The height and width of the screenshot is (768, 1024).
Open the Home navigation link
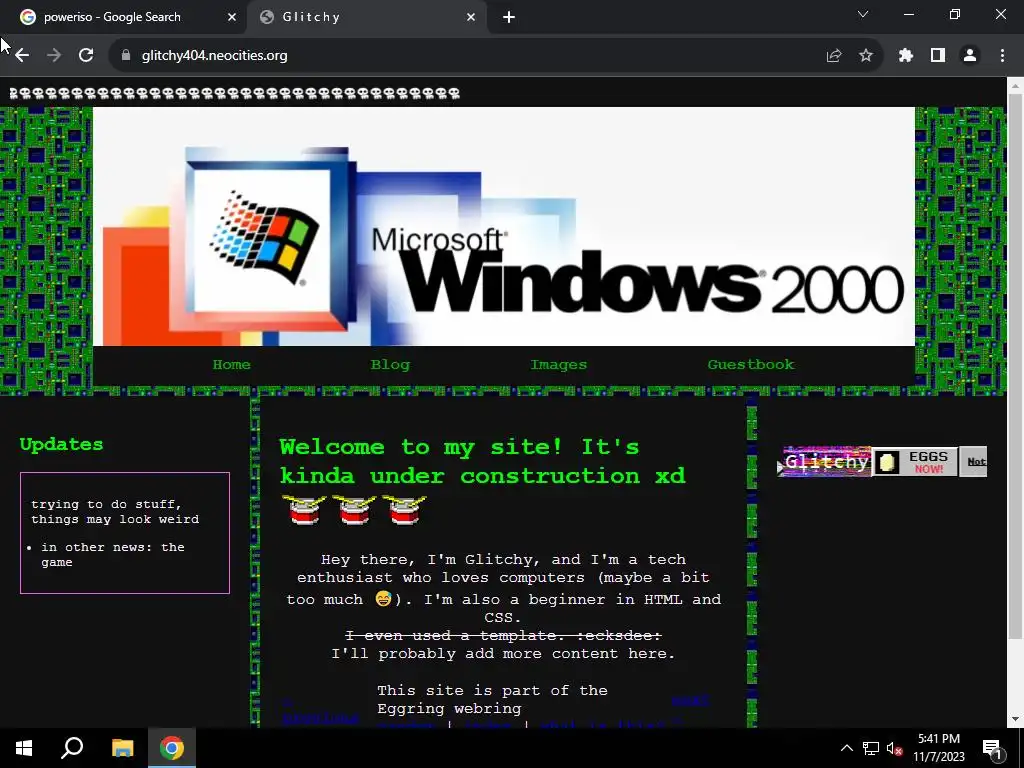click(231, 364)
